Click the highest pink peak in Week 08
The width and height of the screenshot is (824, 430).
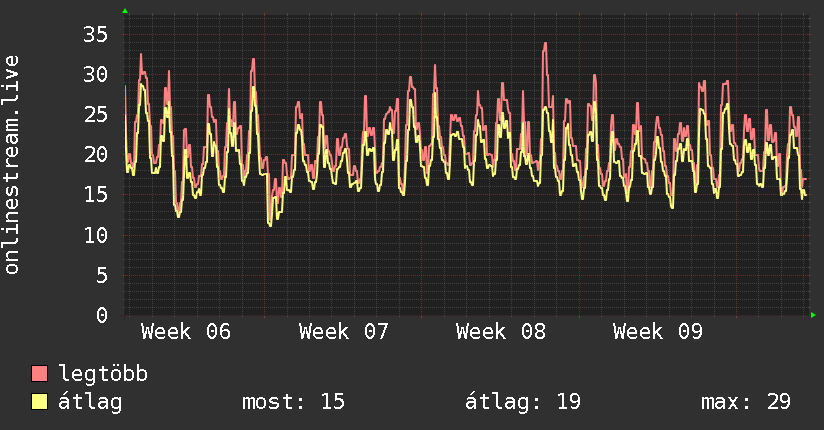pos(545,44)
